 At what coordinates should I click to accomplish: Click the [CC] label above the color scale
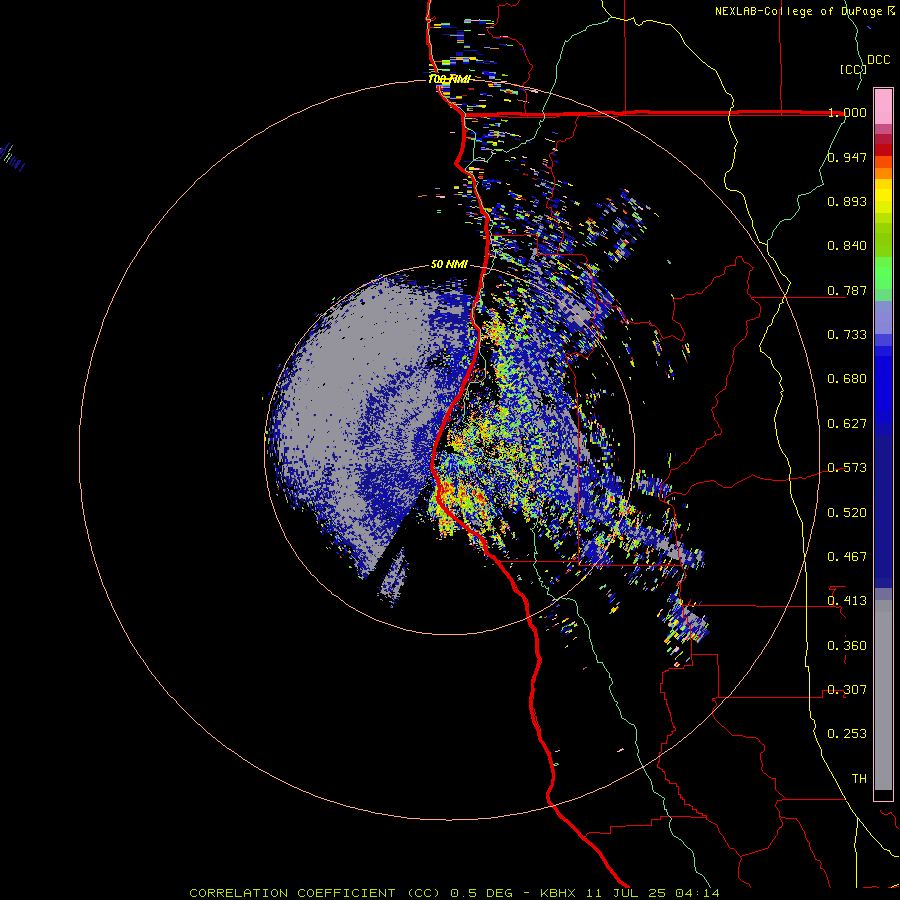click(x=853, y=69)
